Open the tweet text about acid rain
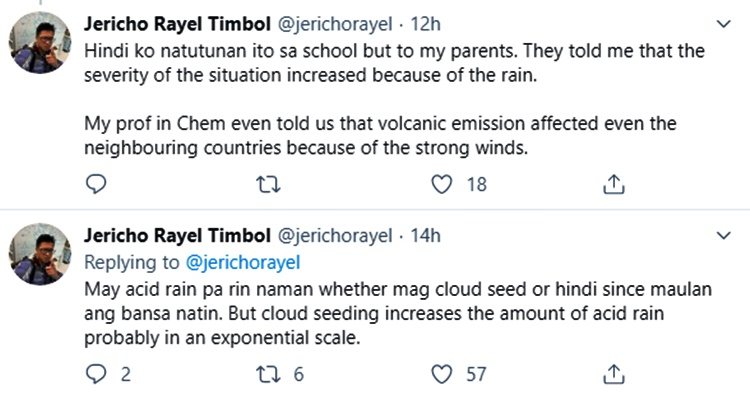 click(398, 313)
